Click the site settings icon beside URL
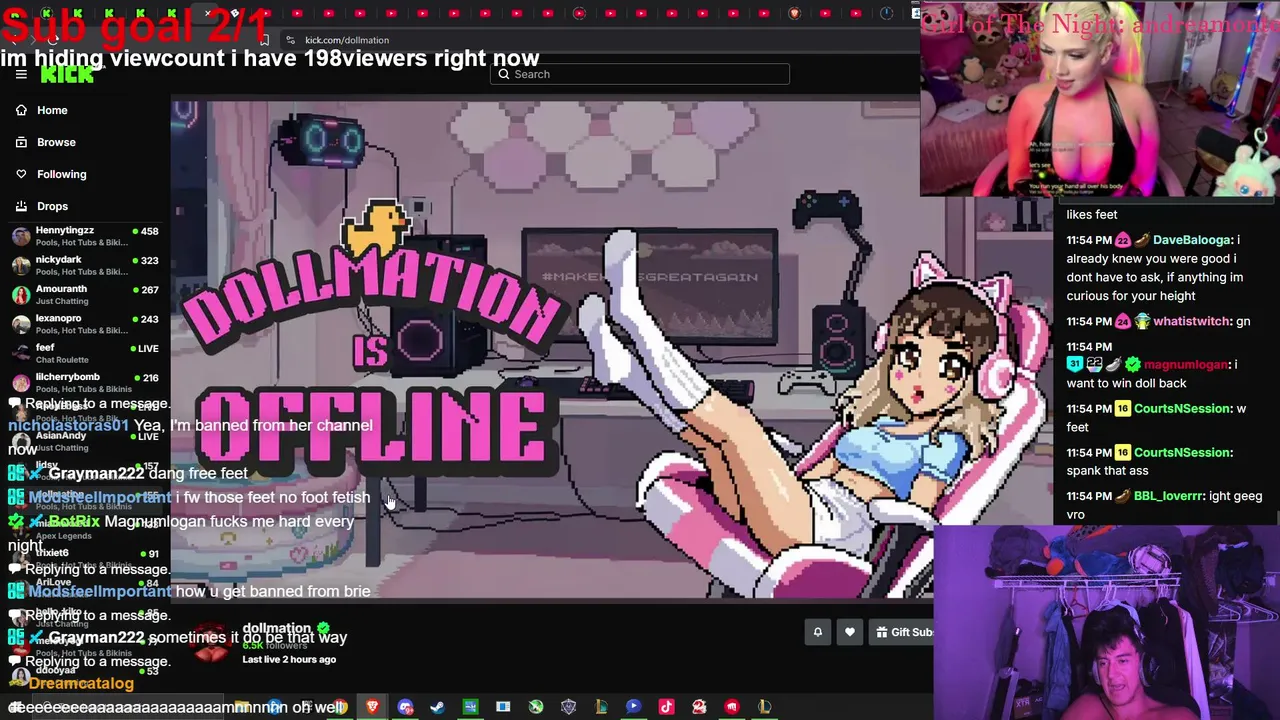1280x720 pixels. pos(290,40)
